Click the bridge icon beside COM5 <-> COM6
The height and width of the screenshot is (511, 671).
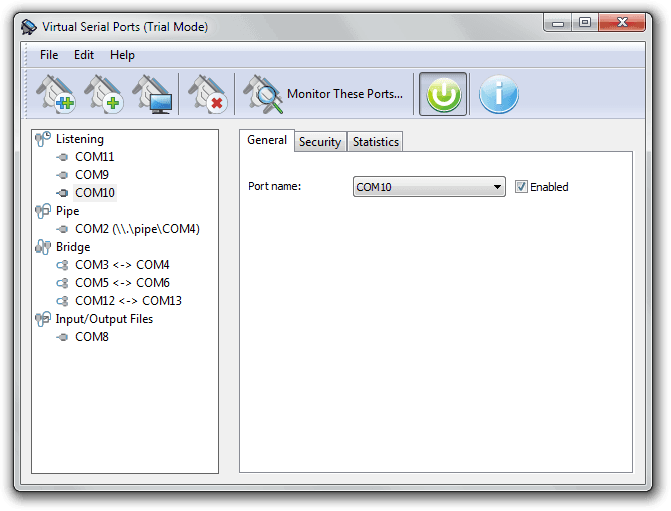62,283
